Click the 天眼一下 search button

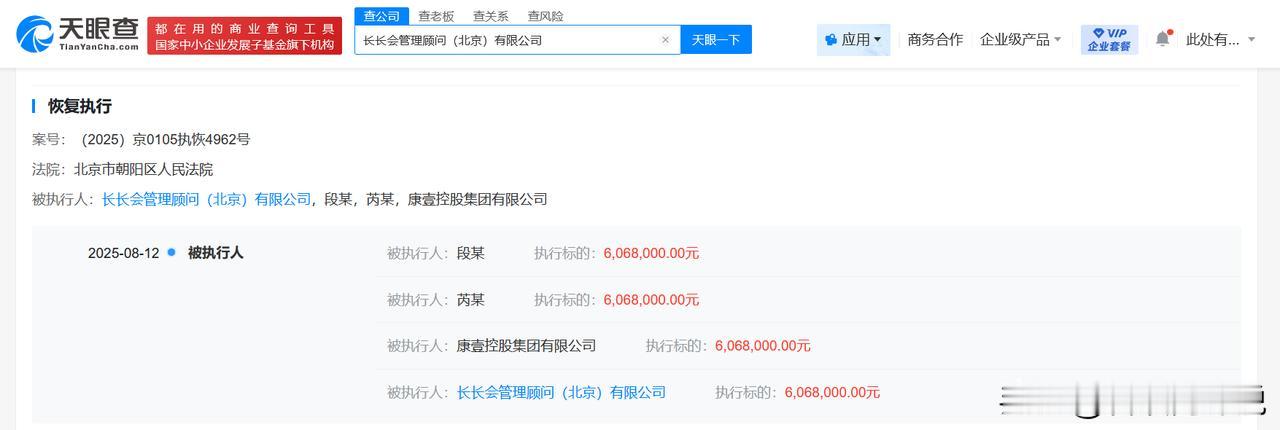pyautogui.click(x=716, y=40)
